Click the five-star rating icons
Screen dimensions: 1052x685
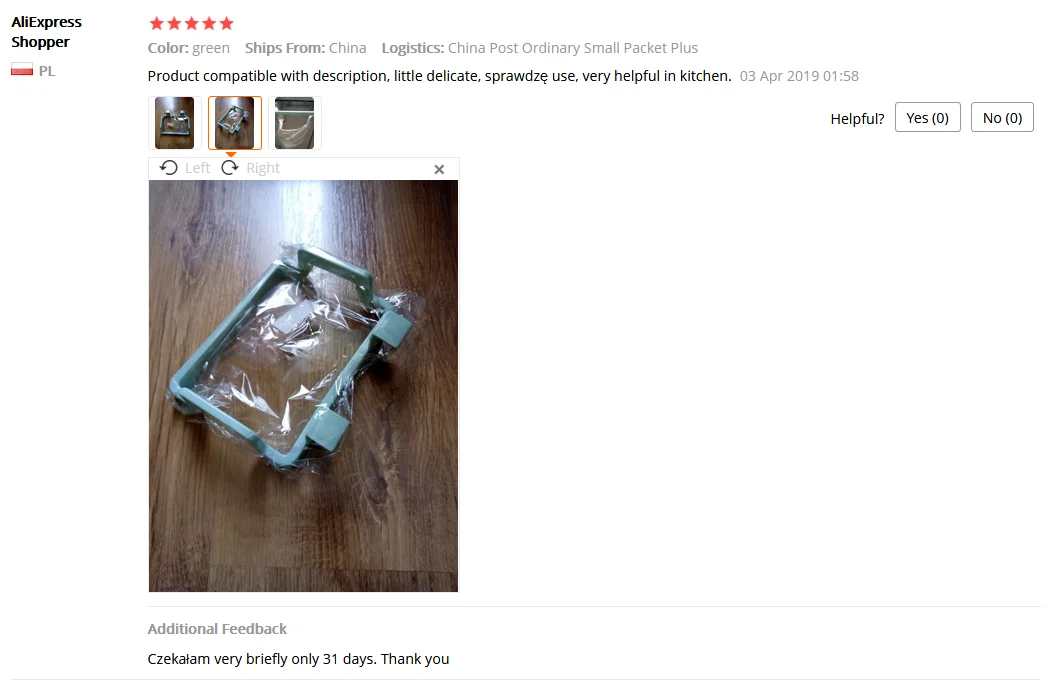(x=191, y=23)
